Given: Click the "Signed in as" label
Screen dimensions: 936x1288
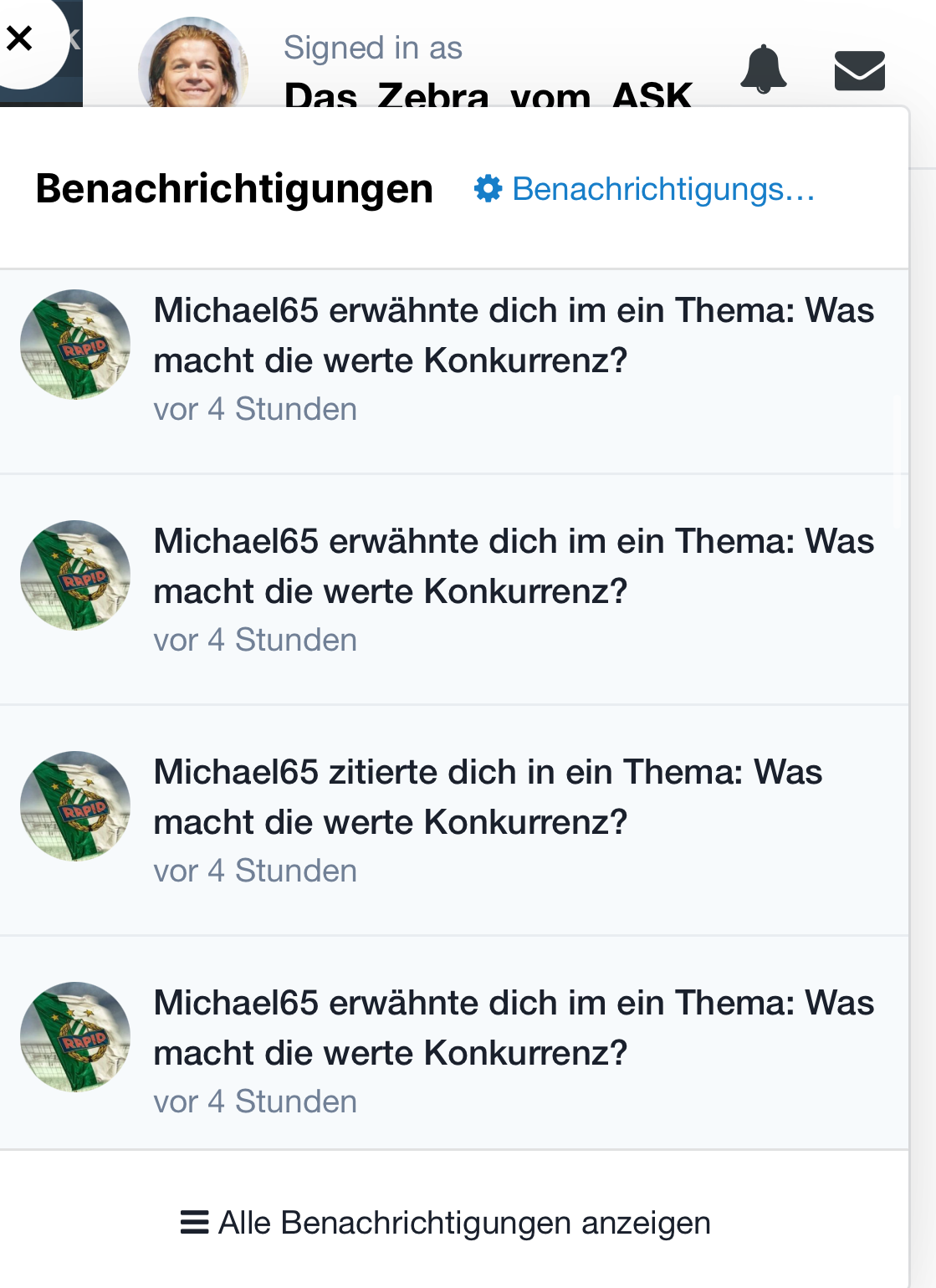Looking at the screenshot, I should click(372, 49).
